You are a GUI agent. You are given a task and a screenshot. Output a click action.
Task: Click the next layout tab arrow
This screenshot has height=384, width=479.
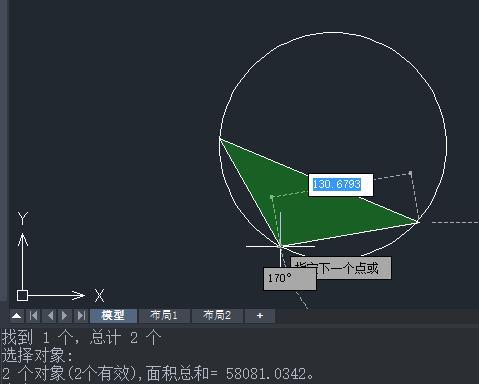click(65, 315)
